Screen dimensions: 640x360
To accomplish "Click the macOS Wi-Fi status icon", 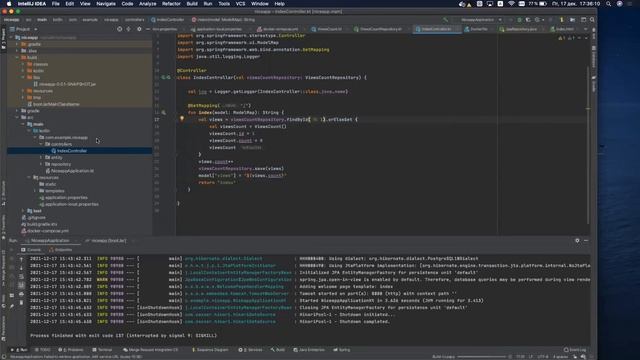I will 511,4.
